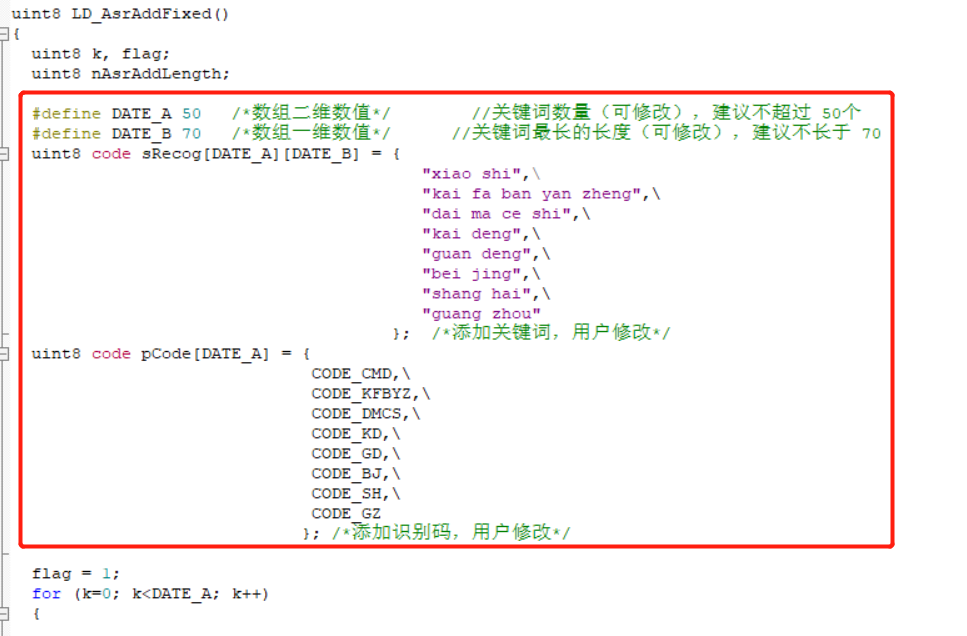The width and height of the screenshot is (967, 636).
Task: Click the '#define DATE_A 50' directive
Action: tap(117, 114)
